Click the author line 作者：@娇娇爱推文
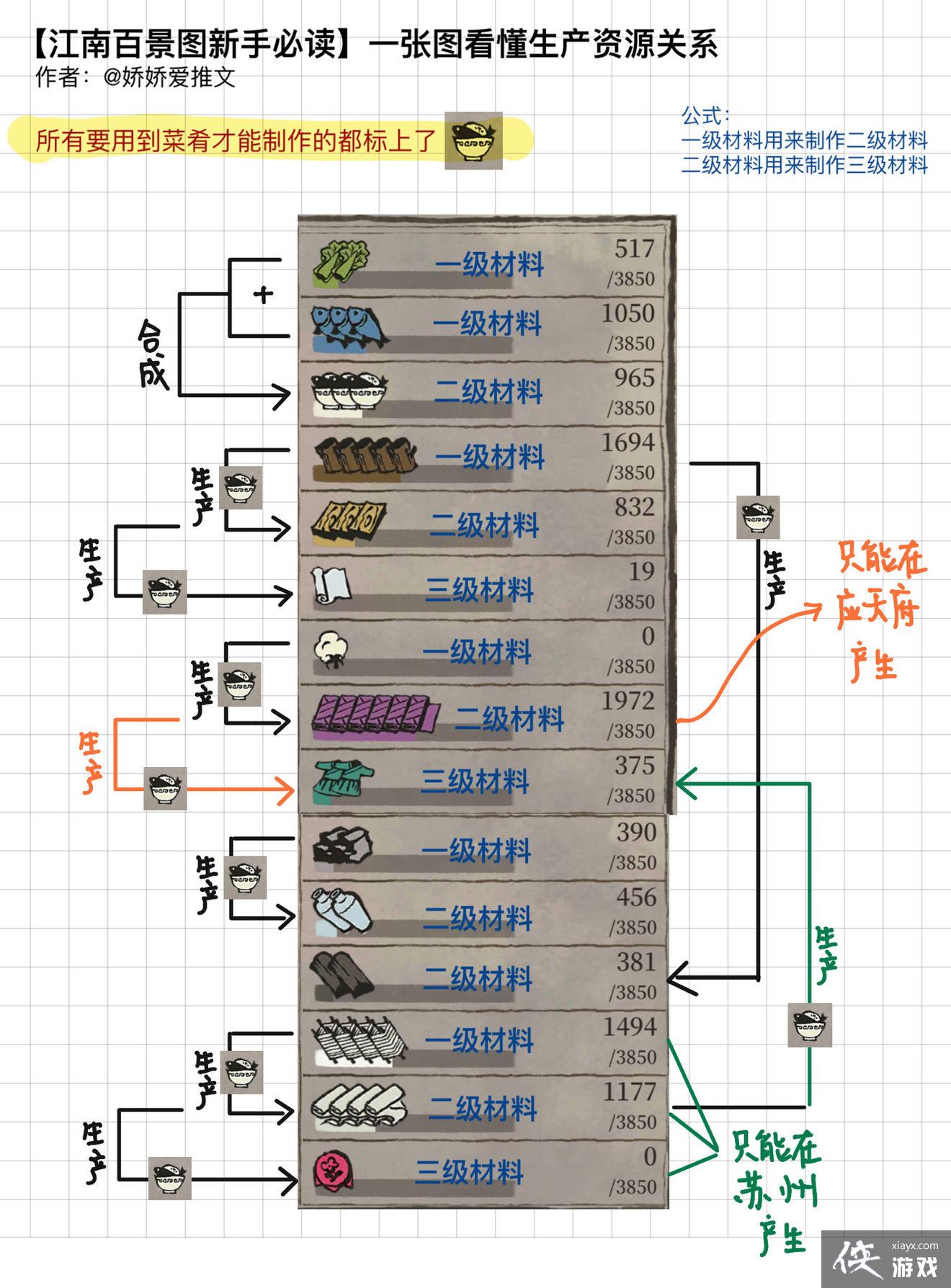The image size is (951, 1288). click(135, 77)
